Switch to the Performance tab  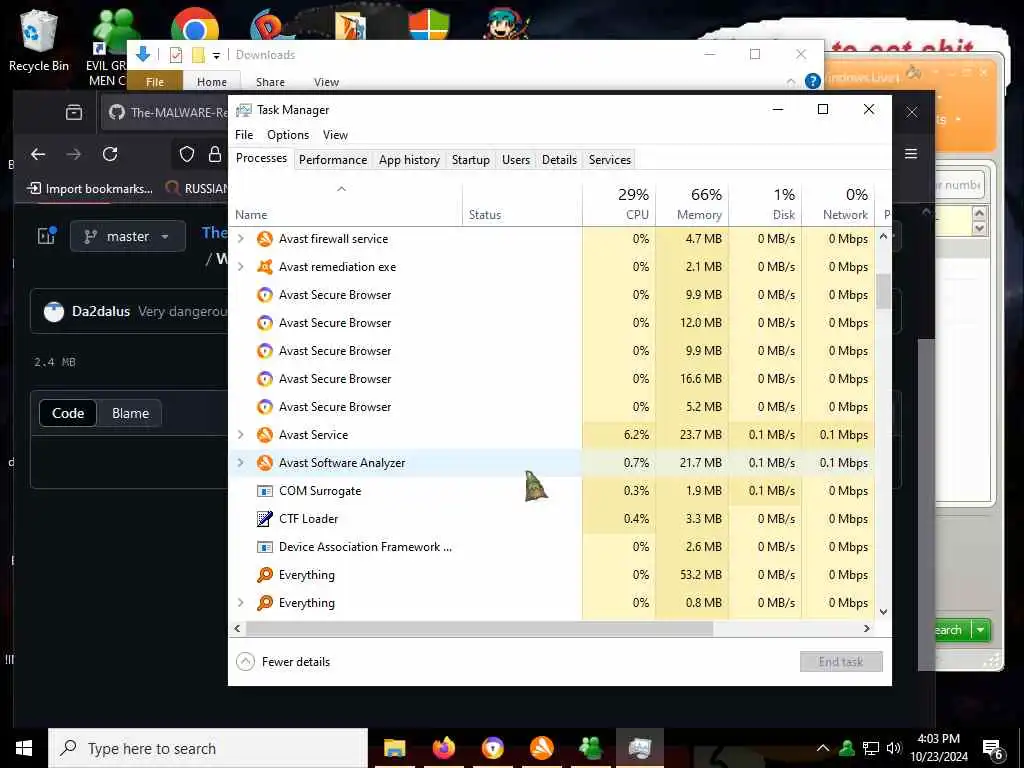[x=333, y=160]
